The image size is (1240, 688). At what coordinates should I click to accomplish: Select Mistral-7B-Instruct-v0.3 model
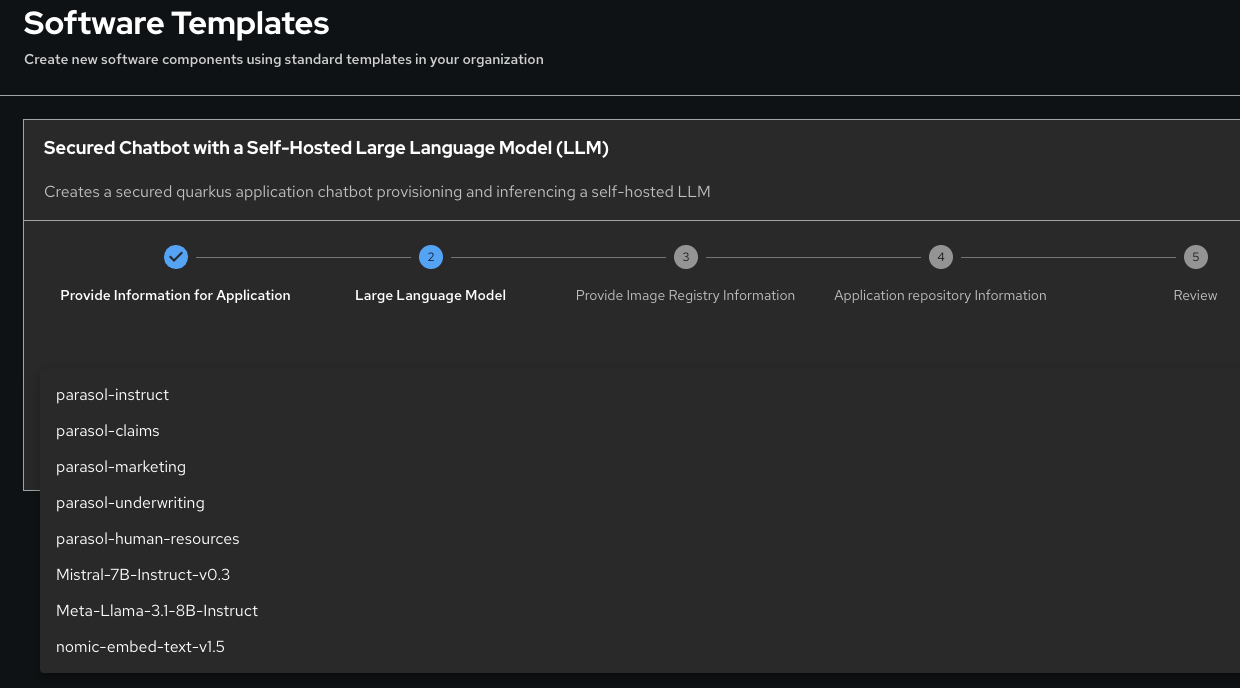pyautogui.click(x=143, y=575)
